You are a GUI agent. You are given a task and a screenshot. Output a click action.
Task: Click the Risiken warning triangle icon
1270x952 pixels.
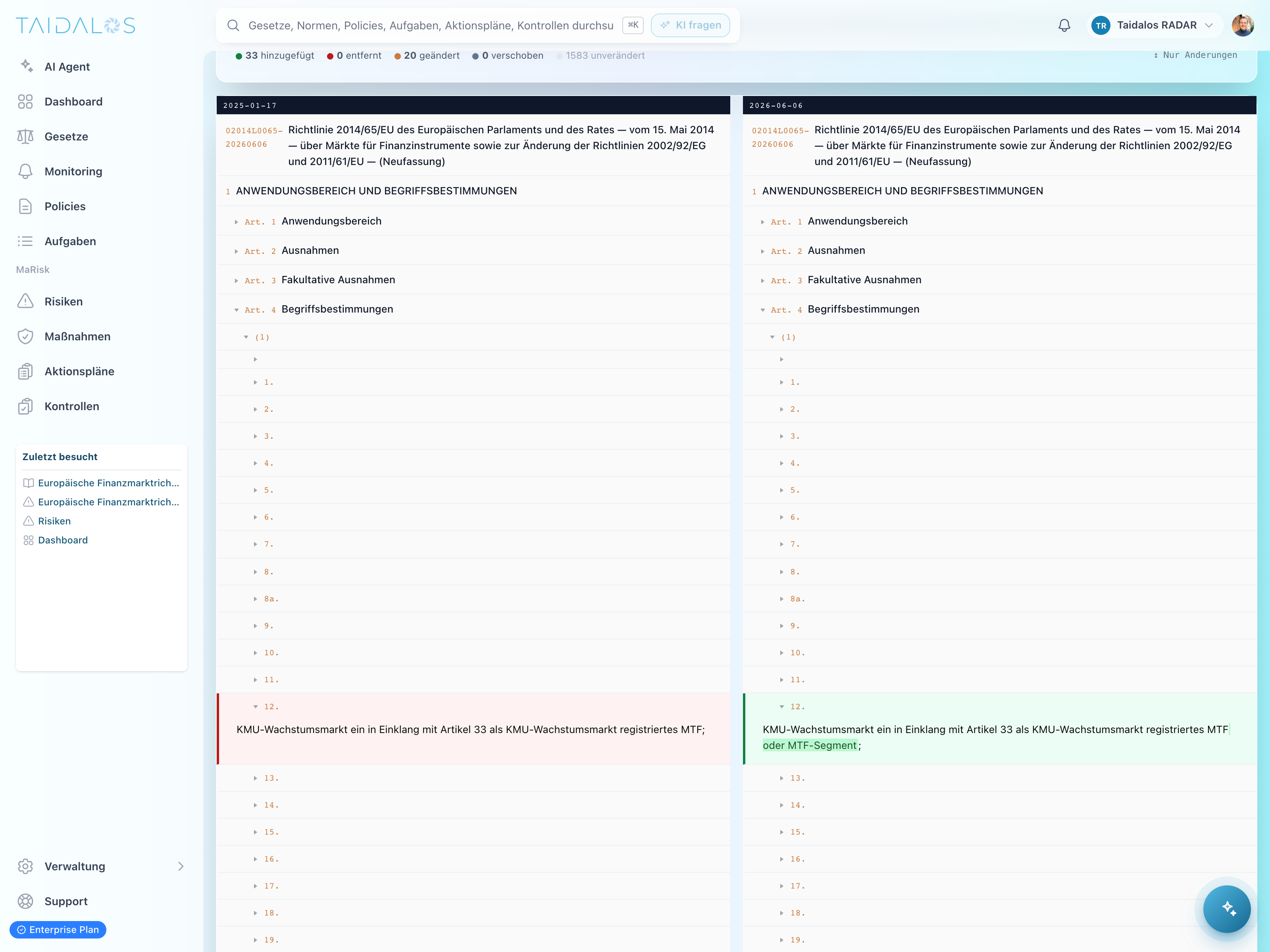point(25,301)
